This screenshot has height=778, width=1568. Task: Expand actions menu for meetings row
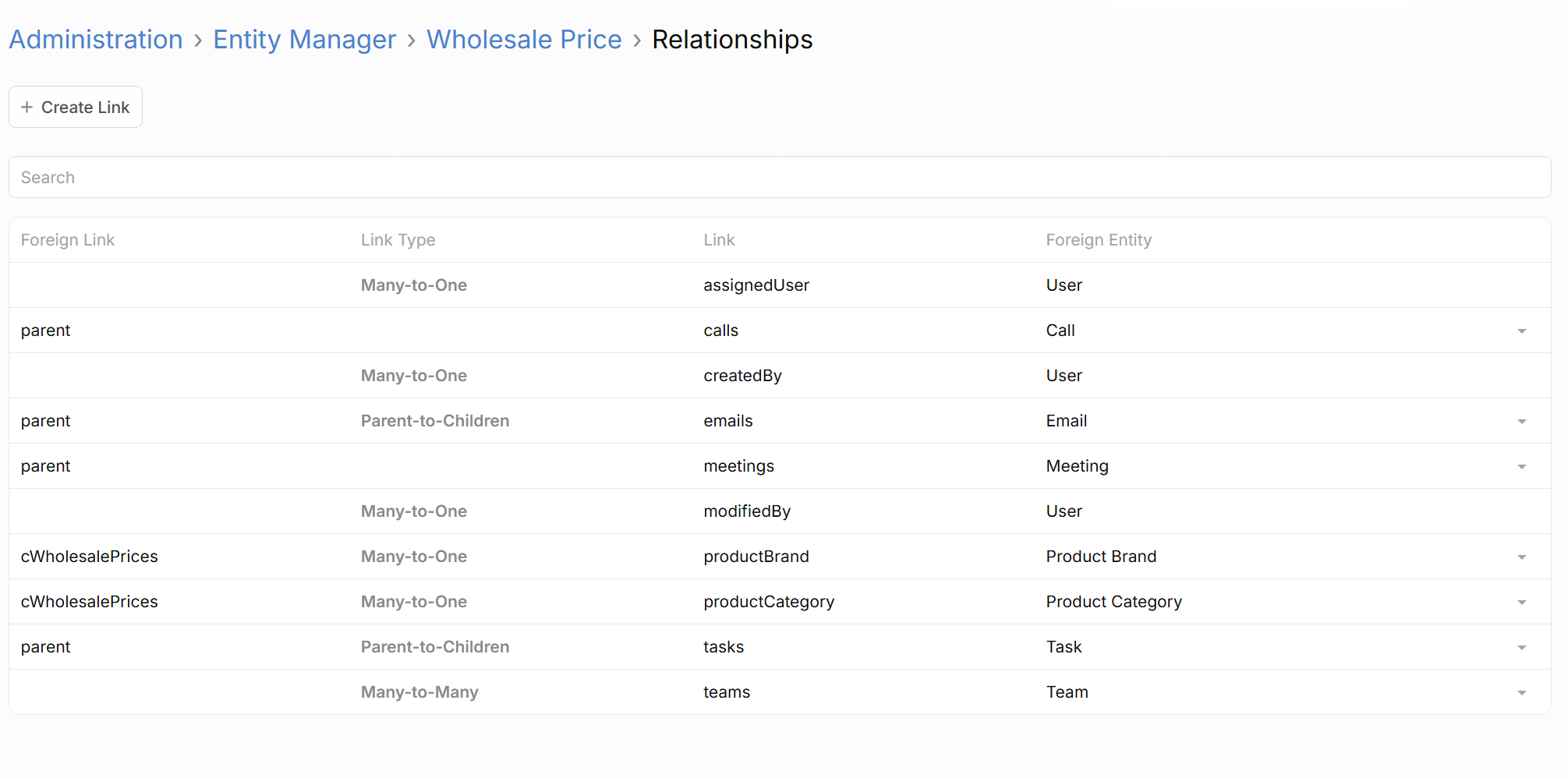coord(1521,467)
